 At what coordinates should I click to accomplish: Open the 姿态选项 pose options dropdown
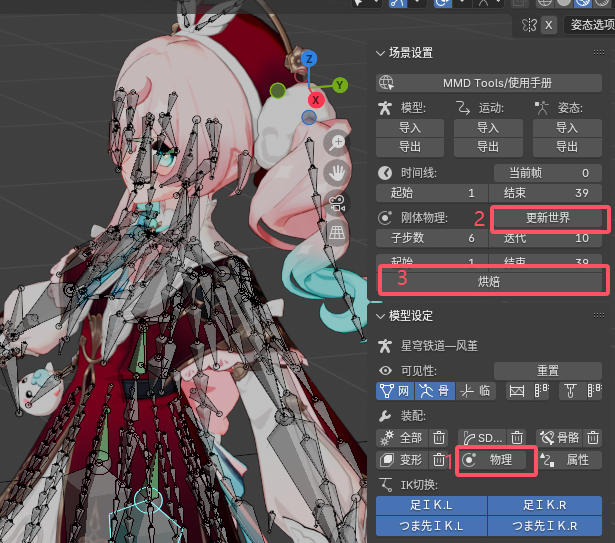pyautogui.click(x=590, y=25)
